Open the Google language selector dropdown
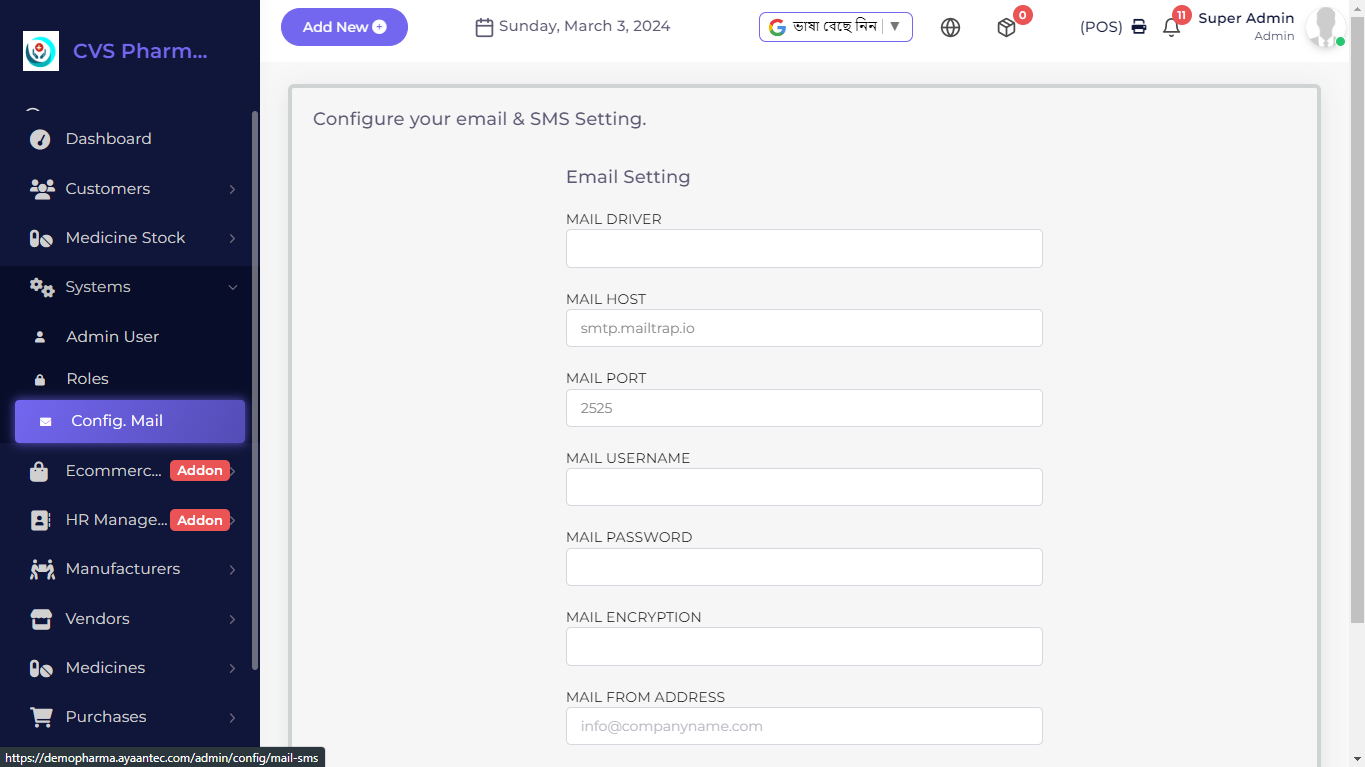The height and width of the screenshot is (767, 1365). (835, 27)
